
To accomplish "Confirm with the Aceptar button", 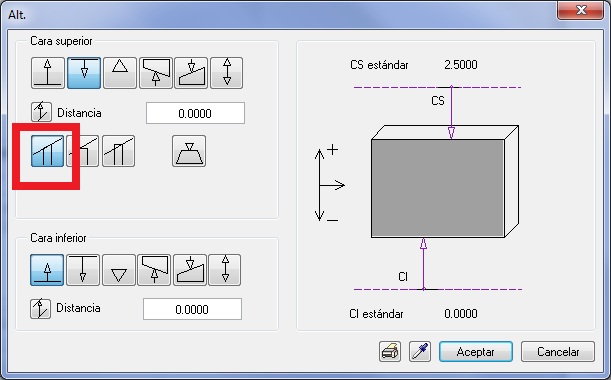I will pyautogui.click(x=476, y=352).
